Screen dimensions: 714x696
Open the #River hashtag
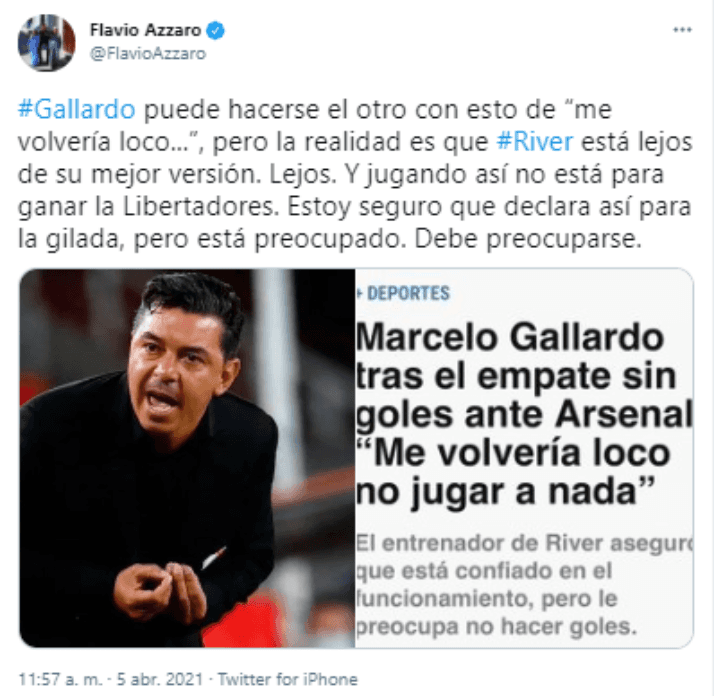coord(534,142)
